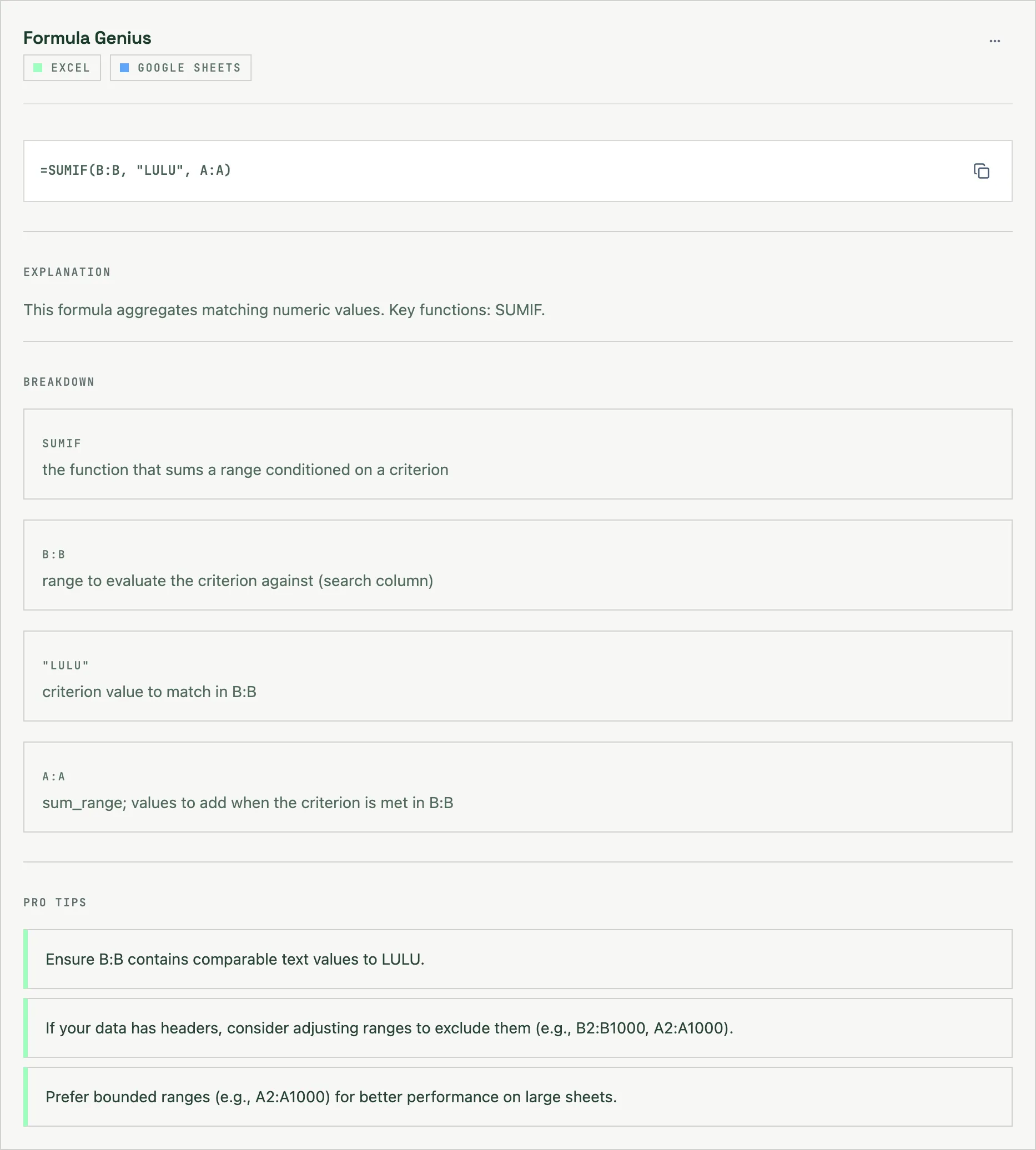Click the blue Google Sheets color square

pyautogui.click(x=124, y=68)
